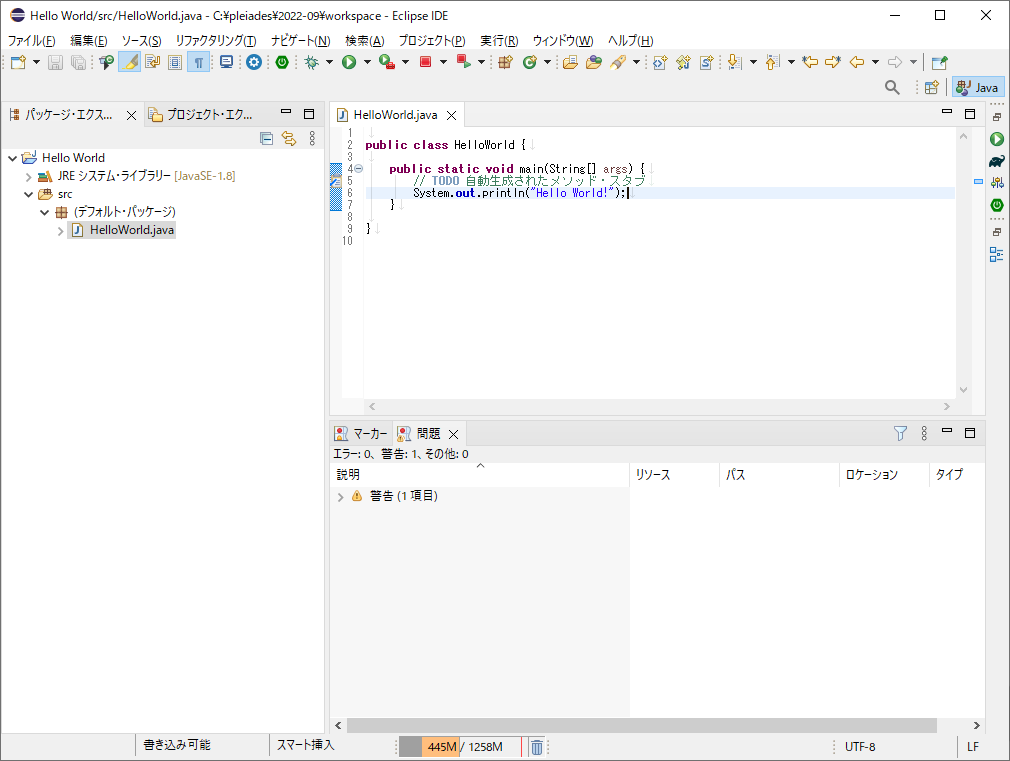Go to Next Annotation arrow icon
This screenshot has width=1010, height=761.
(734, 63)
